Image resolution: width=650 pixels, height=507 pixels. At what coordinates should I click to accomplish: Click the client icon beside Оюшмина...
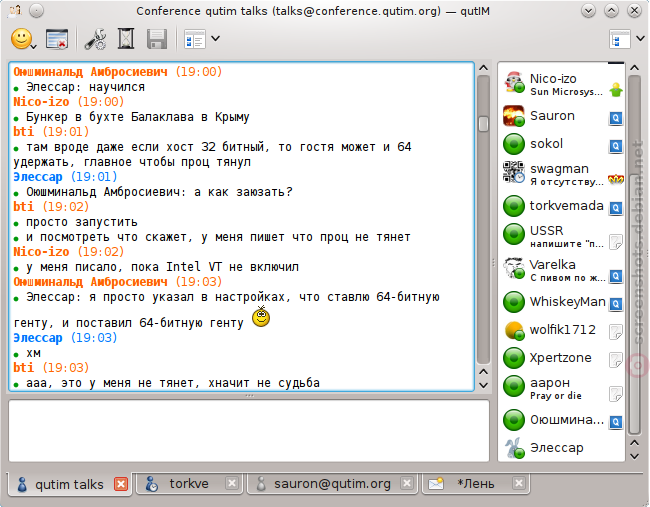point(616,422)
